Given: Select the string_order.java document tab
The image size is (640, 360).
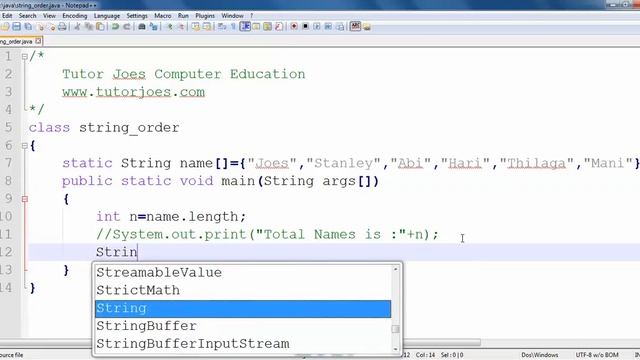Looking at the screenshot, I should coord(16,41).
